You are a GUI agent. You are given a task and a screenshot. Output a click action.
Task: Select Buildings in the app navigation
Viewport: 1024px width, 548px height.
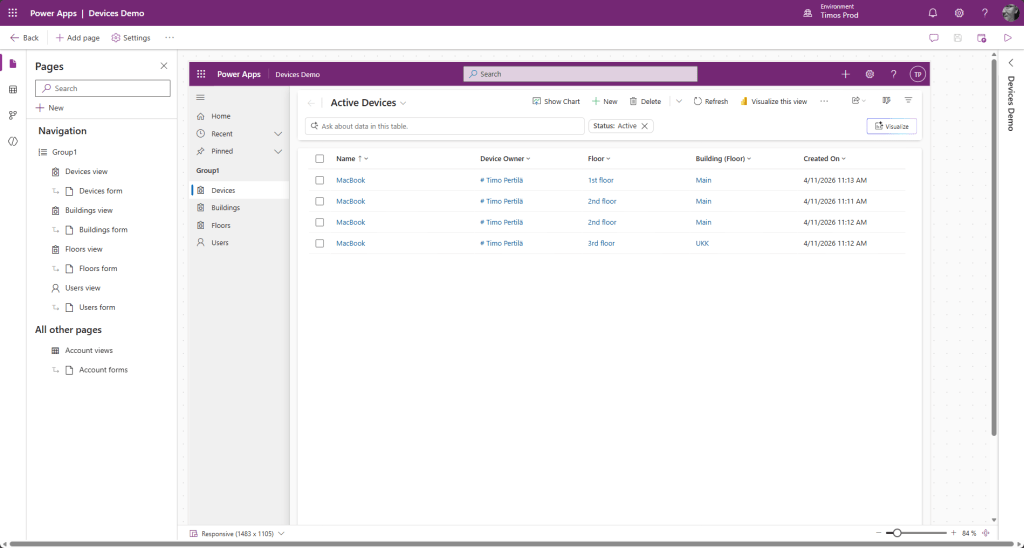225,208
